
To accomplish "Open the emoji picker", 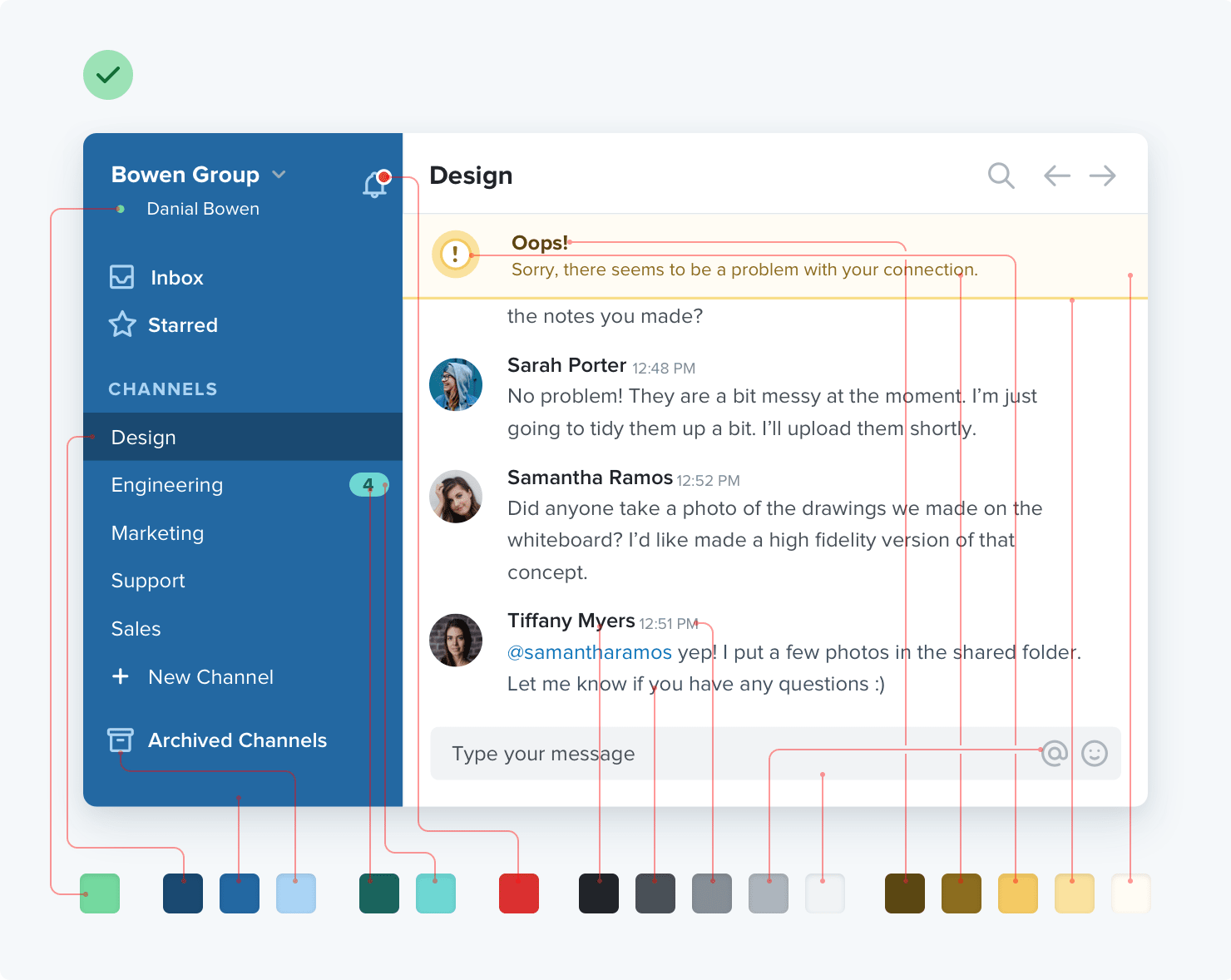I will click(x=1096, y=754).
